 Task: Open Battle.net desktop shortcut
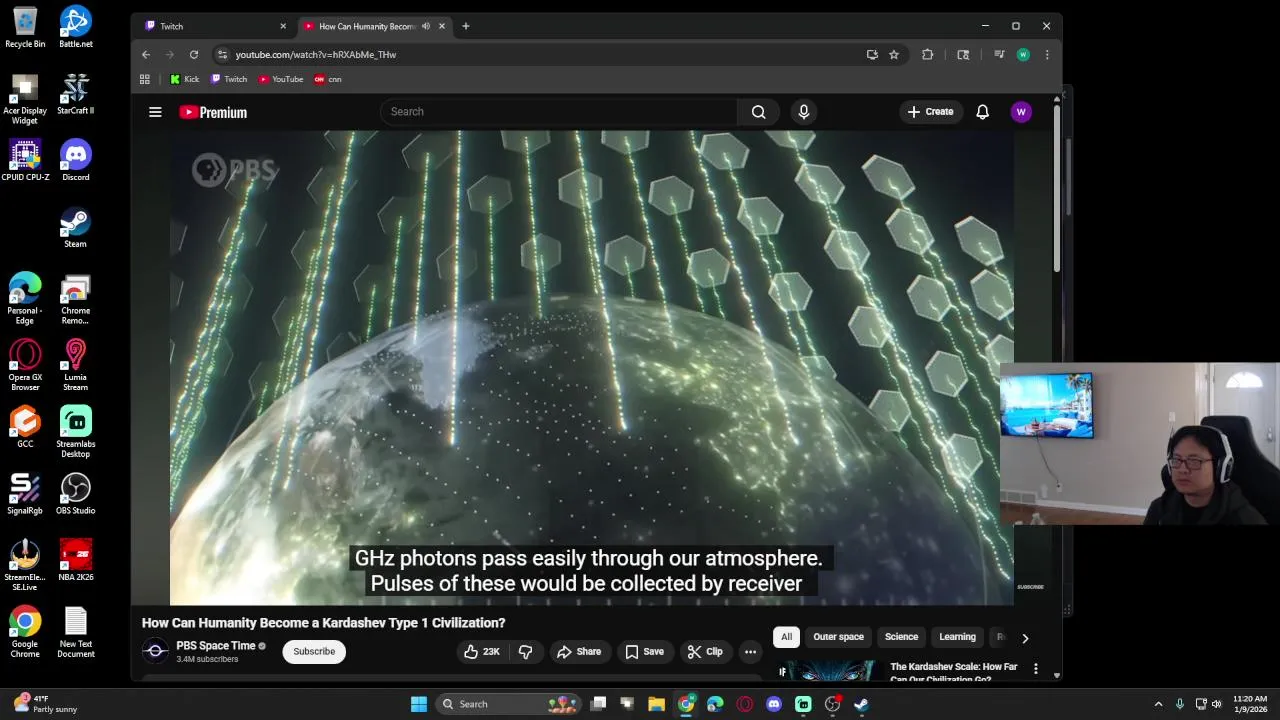76,27
